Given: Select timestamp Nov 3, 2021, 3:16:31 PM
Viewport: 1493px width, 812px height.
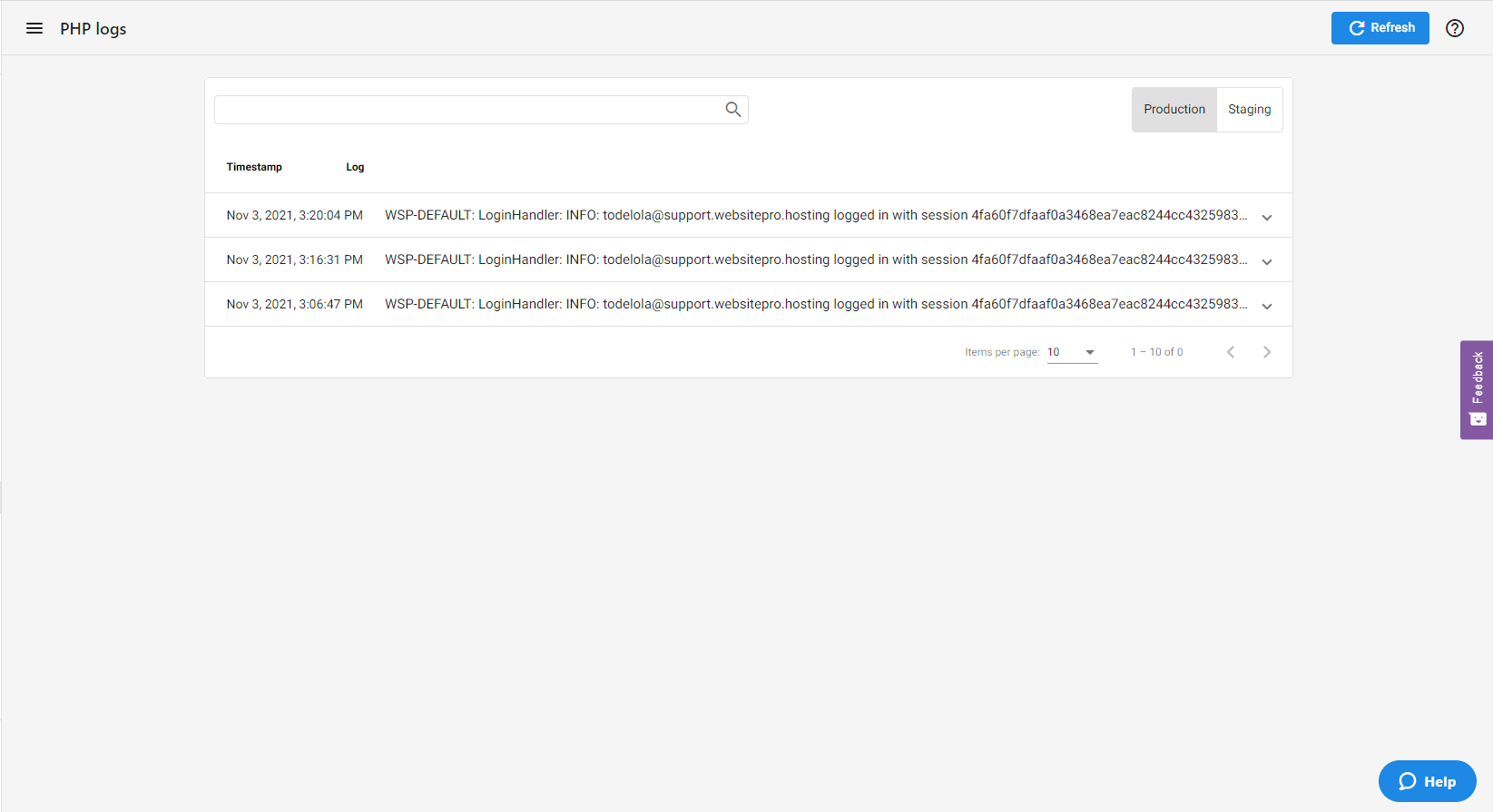Looking at the screenshot, I should (x=295, y=259).
